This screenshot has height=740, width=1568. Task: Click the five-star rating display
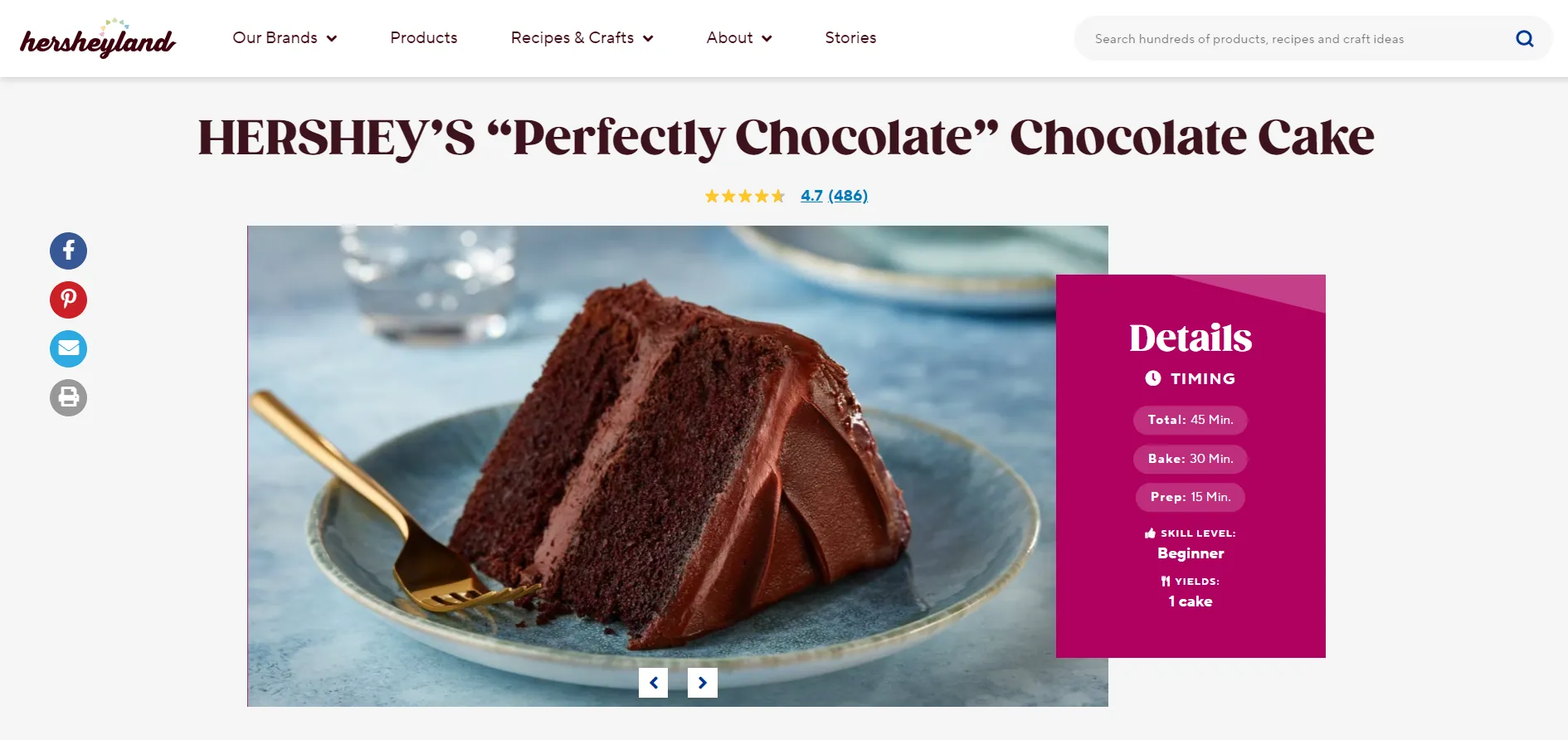pos(745,196)
